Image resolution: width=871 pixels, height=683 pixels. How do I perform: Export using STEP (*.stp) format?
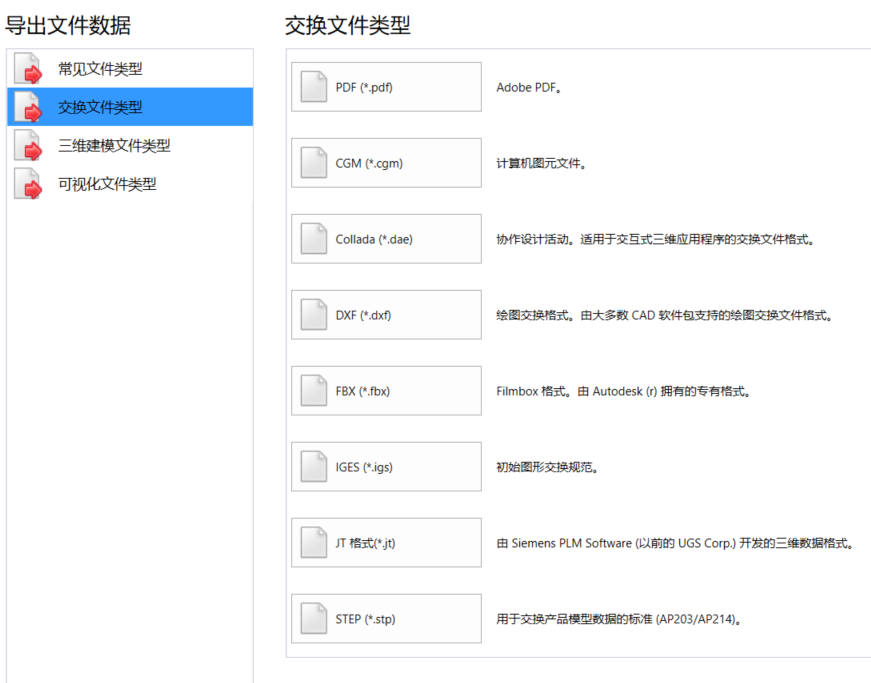(x=386, y=619)
